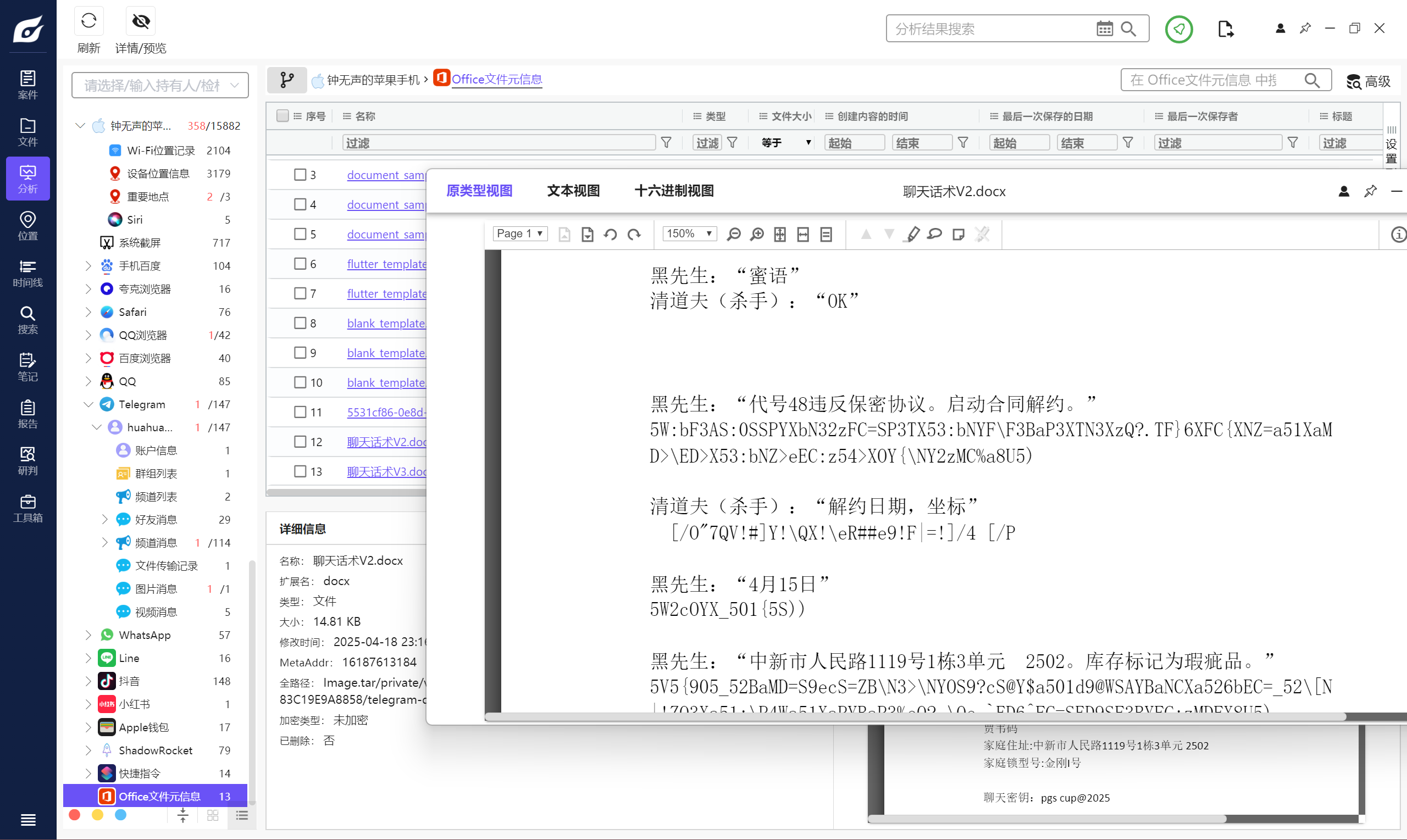Open the 时间线 sidebar section
This screenshot has width=1407, height=840.
(27, 273)
